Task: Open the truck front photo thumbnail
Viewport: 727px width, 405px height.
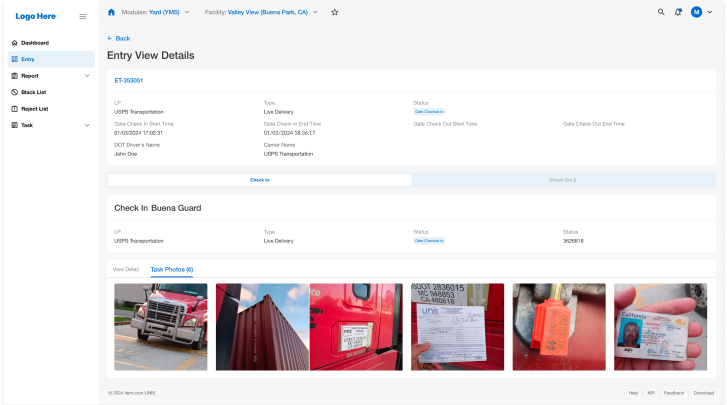Action: coord(161,327)
